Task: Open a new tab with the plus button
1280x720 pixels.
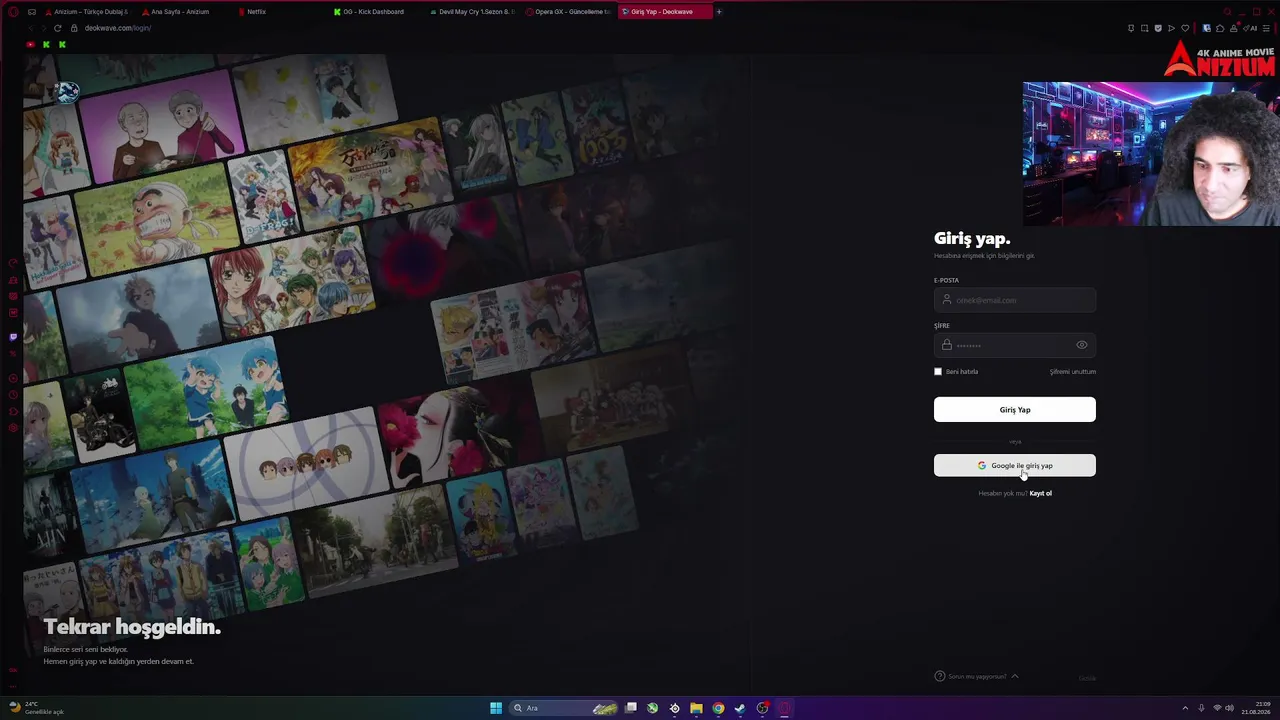Action: [718, 12]
